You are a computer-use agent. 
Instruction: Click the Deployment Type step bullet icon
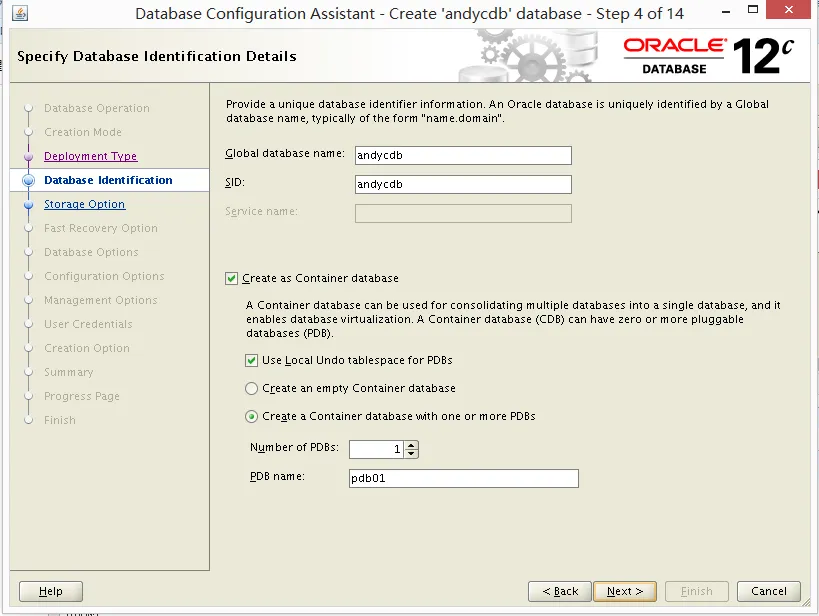29,157
